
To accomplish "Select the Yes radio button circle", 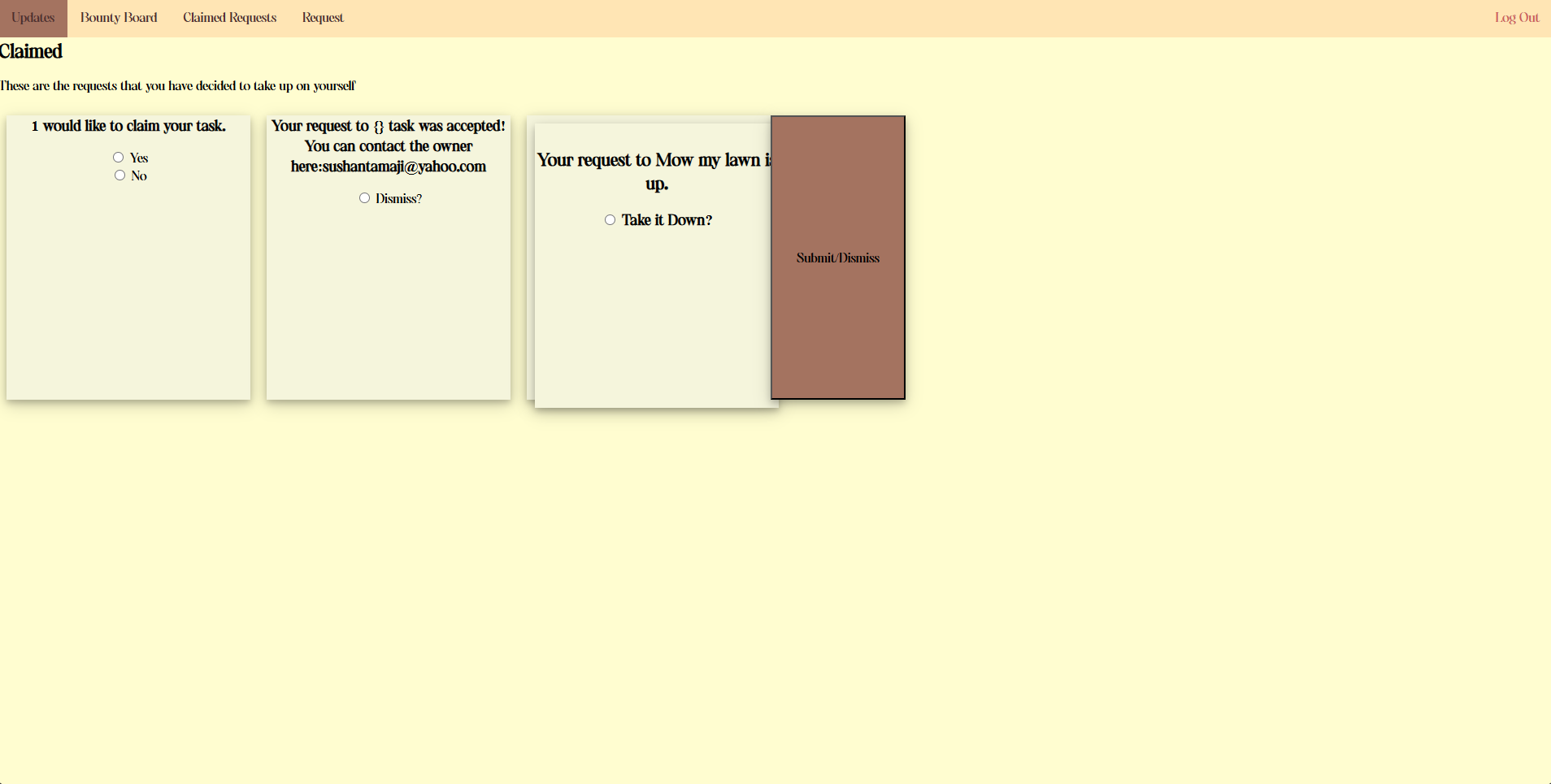I will (x=119, y=158).
